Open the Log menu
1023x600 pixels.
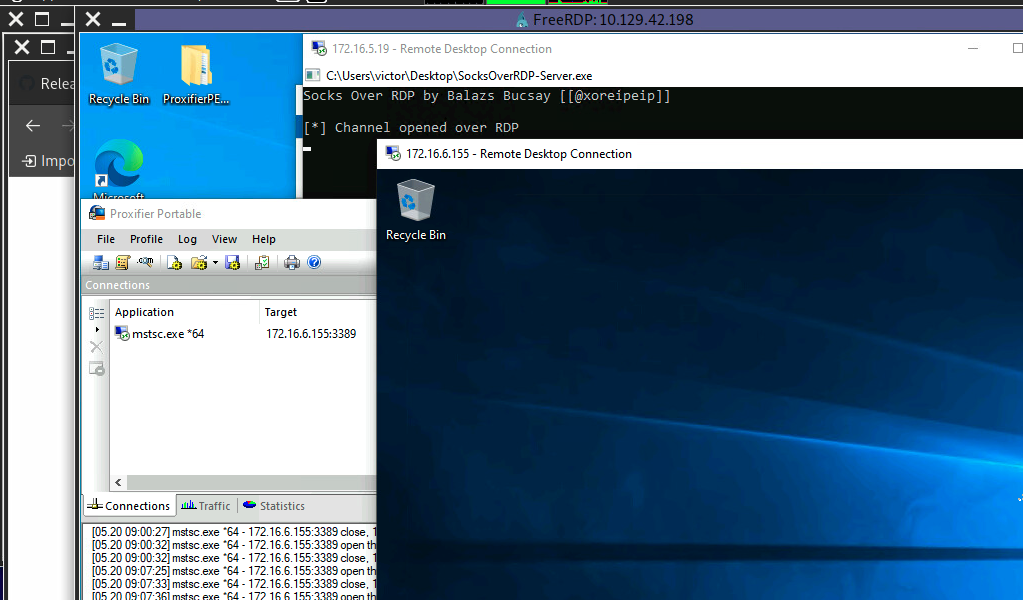[x=187, y=239]
